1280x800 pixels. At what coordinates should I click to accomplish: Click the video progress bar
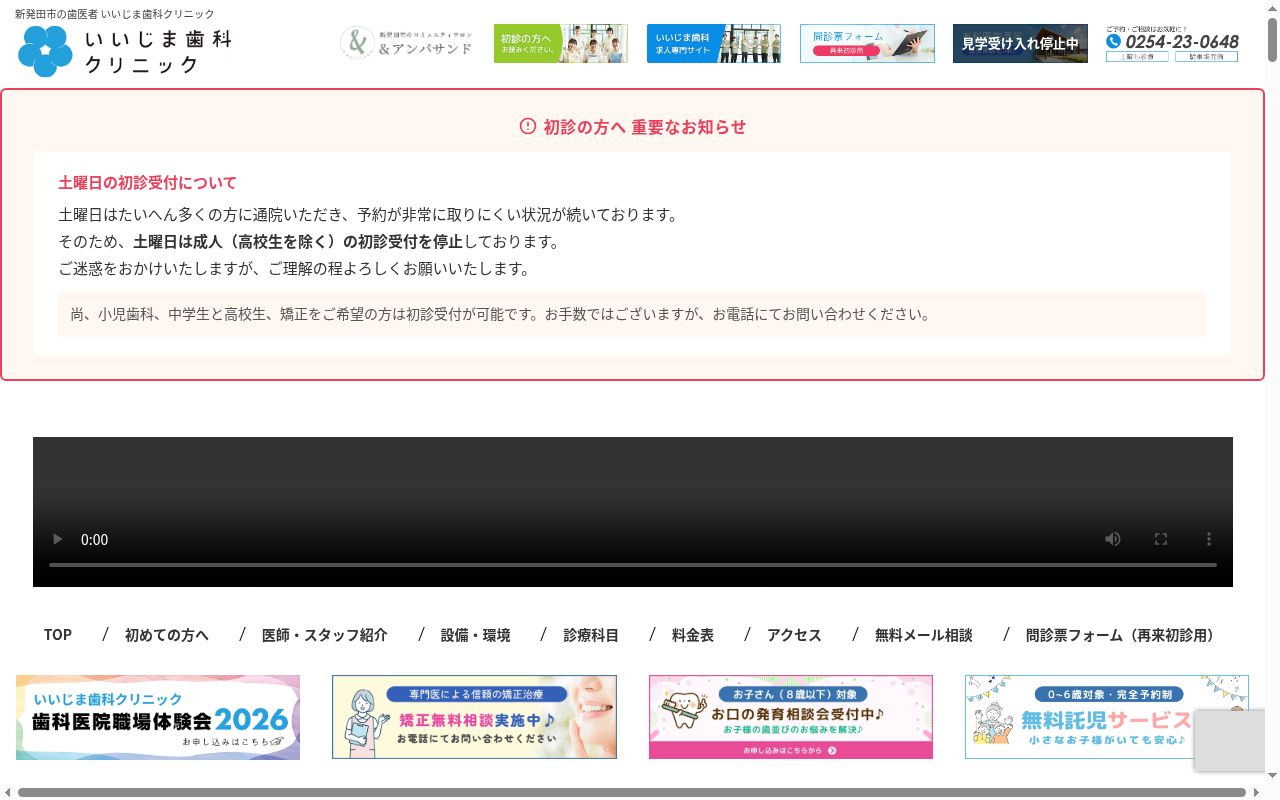(633, 565)
